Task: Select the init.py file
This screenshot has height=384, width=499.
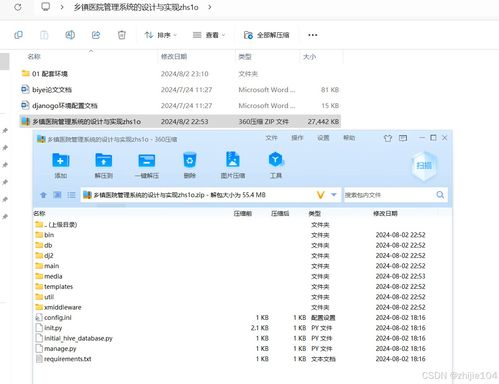Action: (x=49, y=328)
